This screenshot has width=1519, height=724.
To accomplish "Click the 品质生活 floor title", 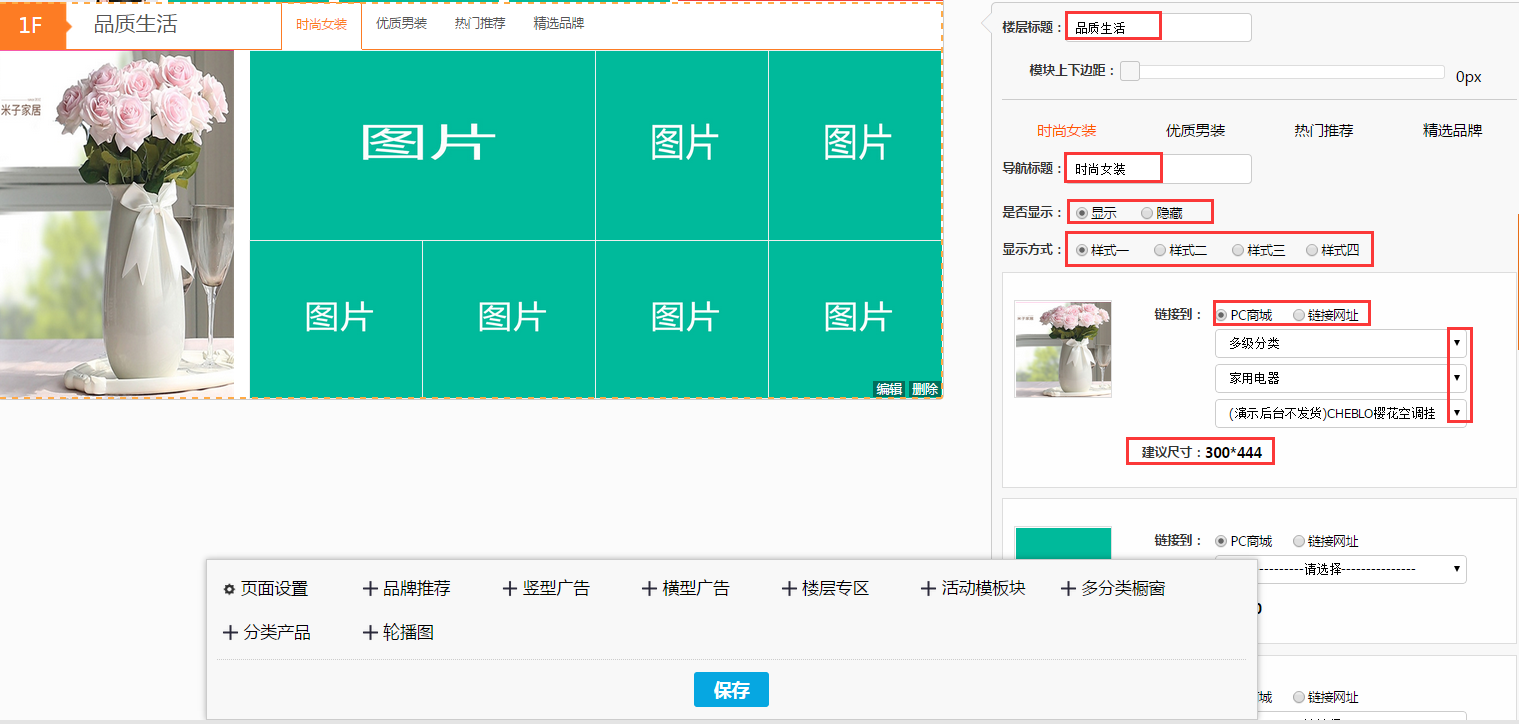I will point(135,24).
